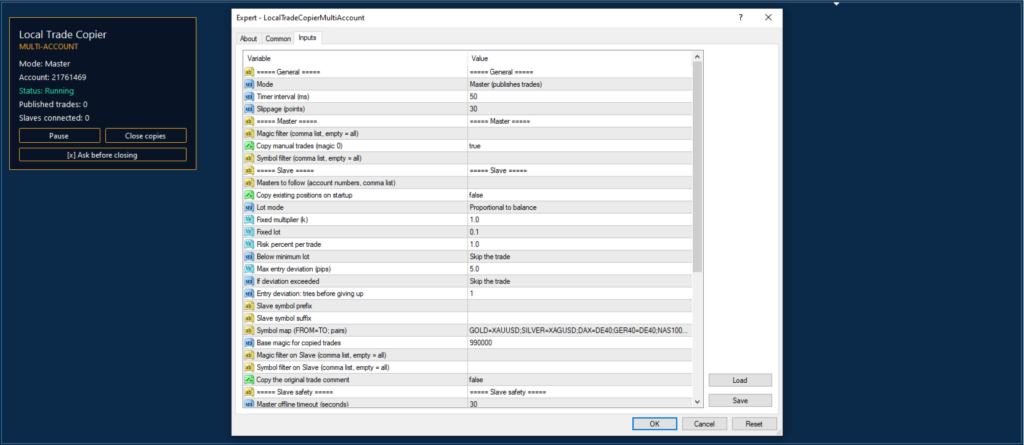Click the OK button

(x=654, y=423)
